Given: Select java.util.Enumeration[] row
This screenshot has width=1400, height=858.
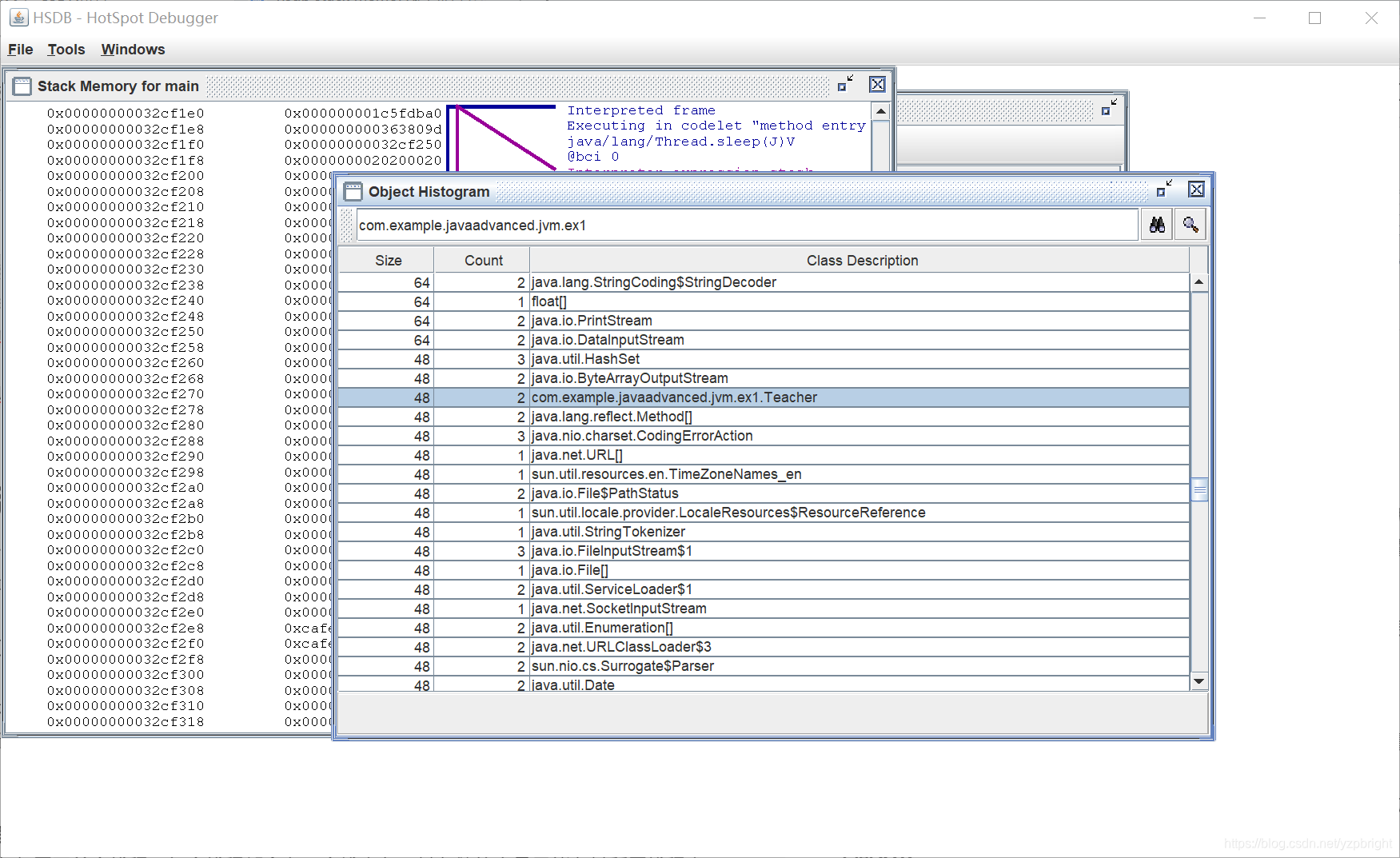Looking at the screenshot, I should 764,628.
